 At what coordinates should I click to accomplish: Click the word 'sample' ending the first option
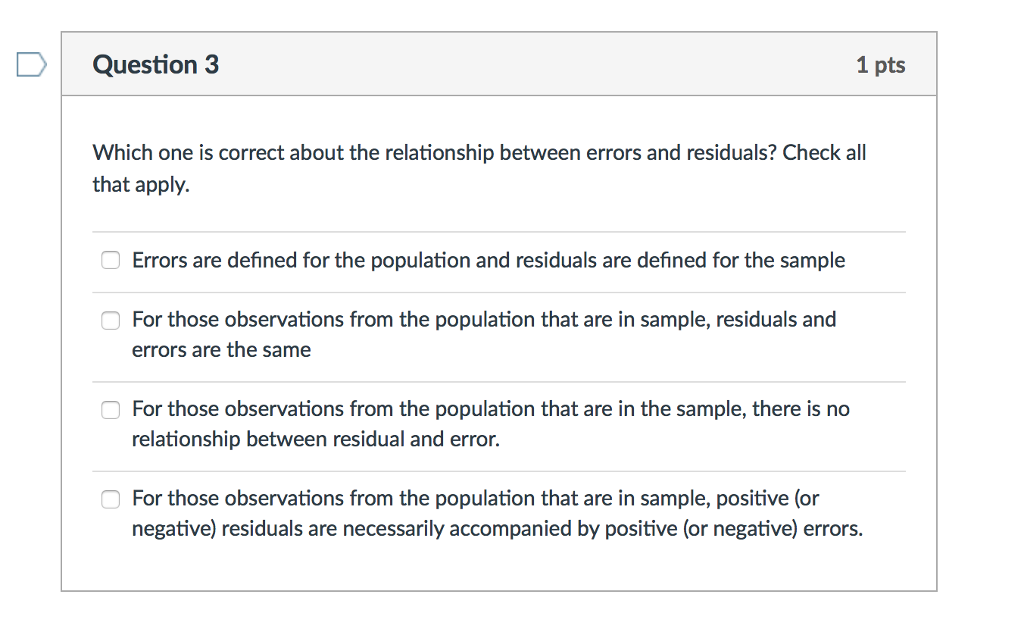[812, 261]
